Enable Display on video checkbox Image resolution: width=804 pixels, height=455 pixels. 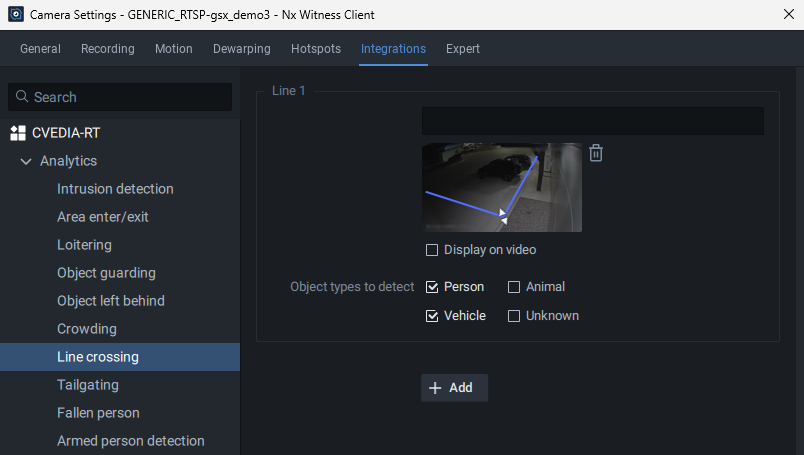click(432, 250)
